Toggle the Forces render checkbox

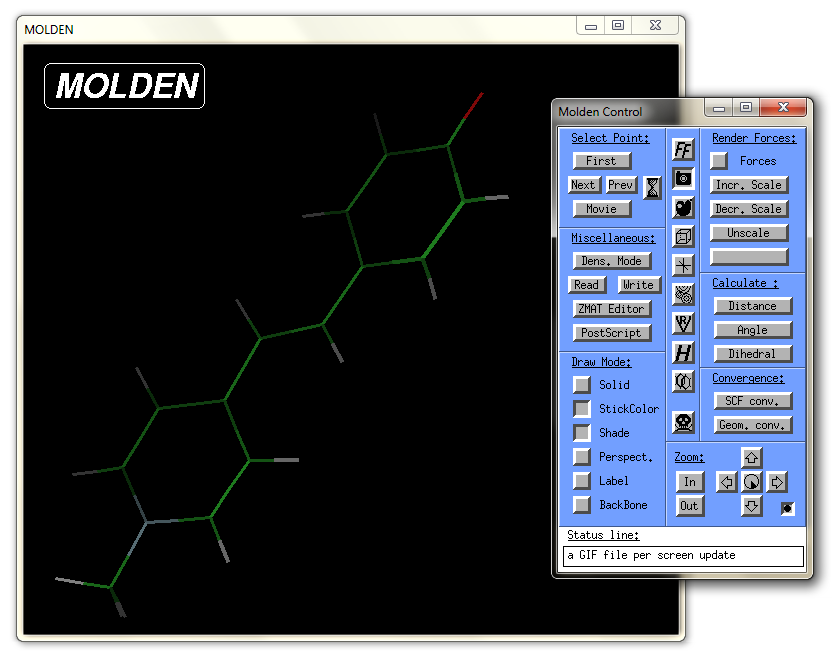tap(718, 161)
